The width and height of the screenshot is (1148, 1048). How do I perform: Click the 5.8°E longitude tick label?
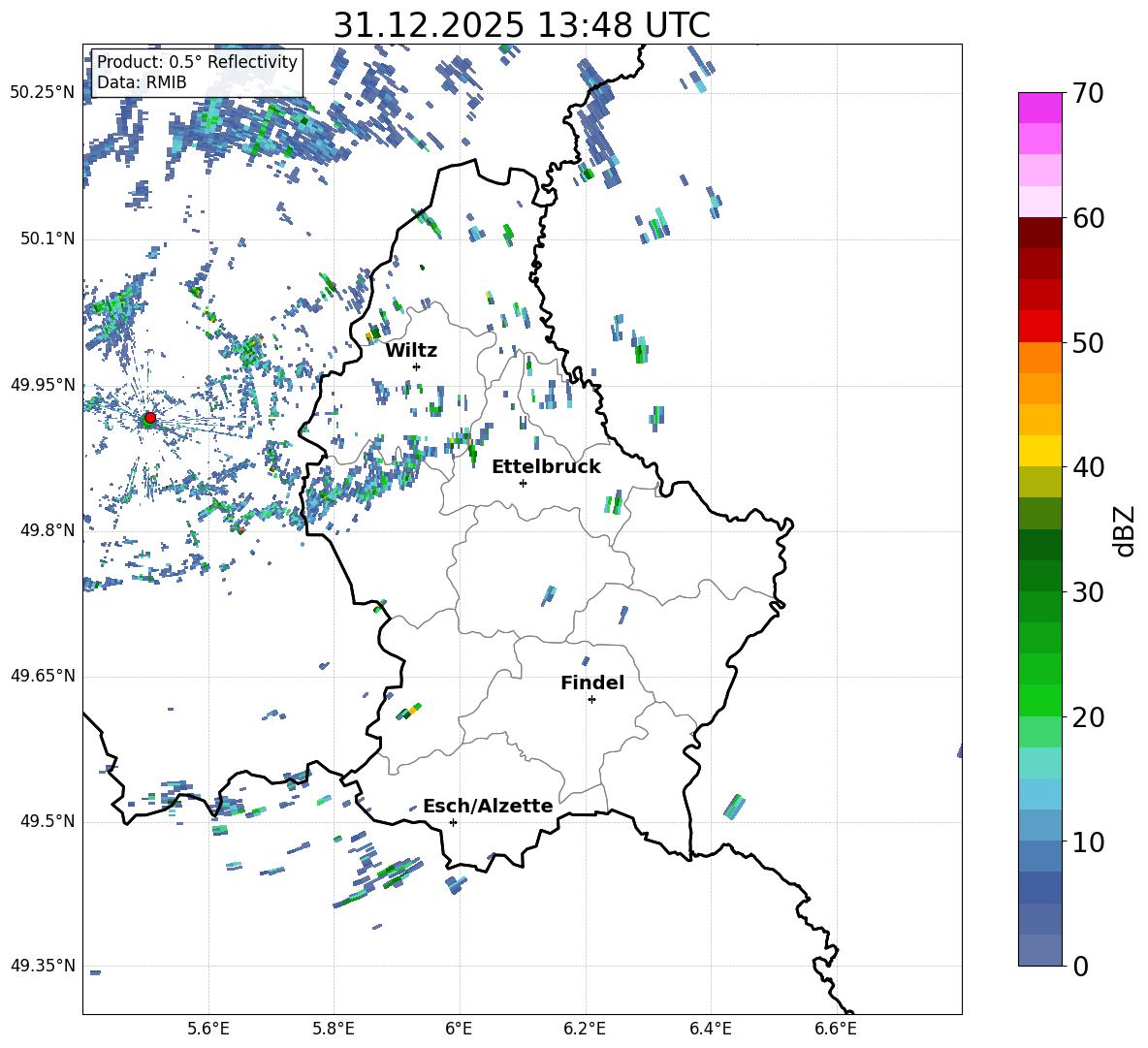[334, 1029]
